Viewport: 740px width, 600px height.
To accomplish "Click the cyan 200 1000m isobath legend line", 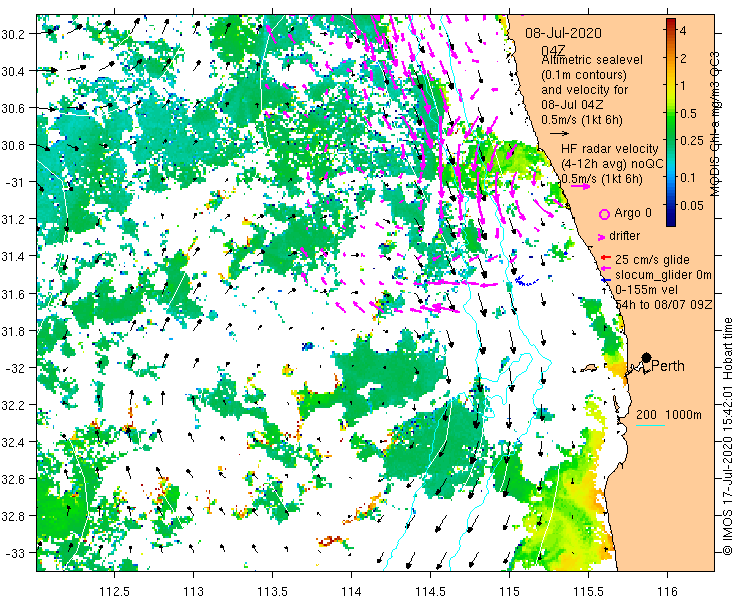I will tap(650, 426).
